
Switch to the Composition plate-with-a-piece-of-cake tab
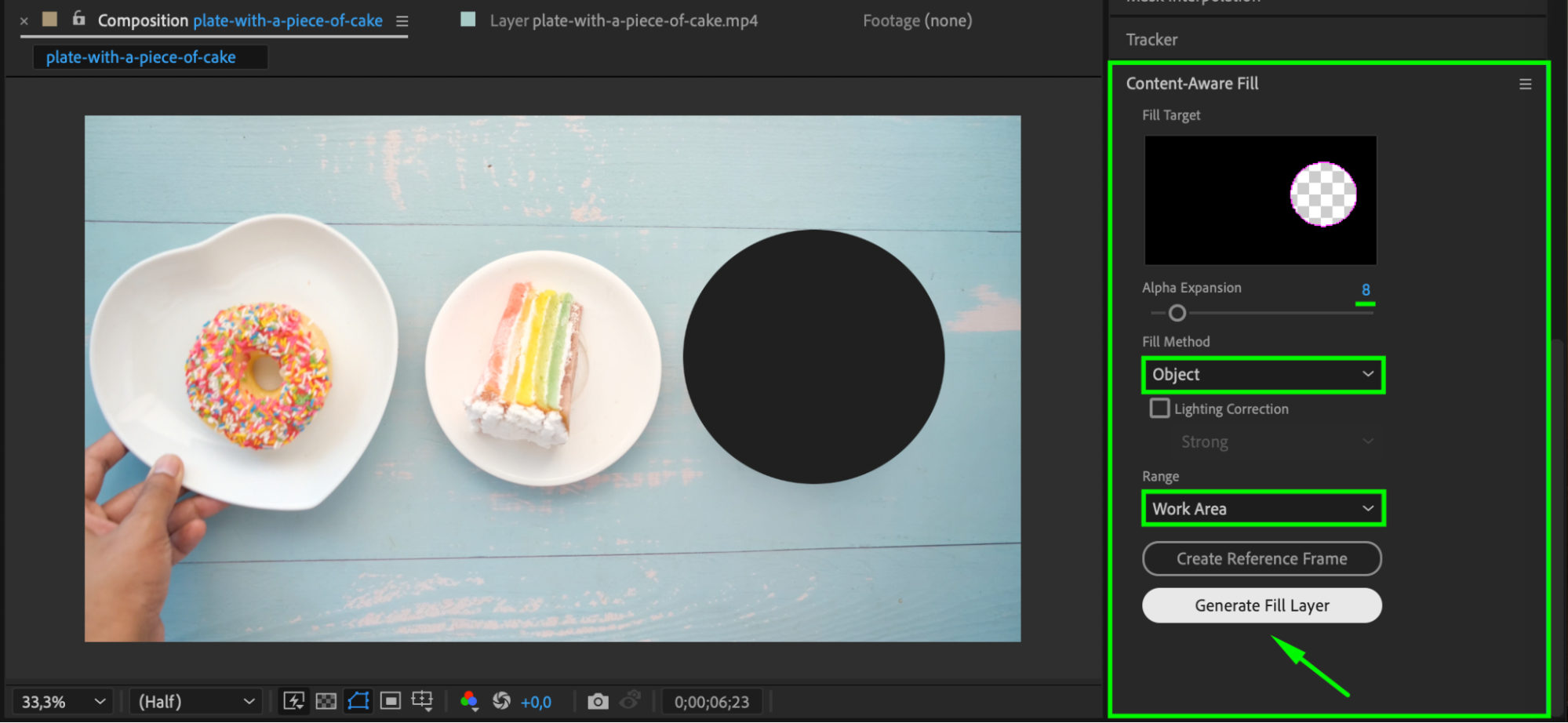click(x=240, y=20)
